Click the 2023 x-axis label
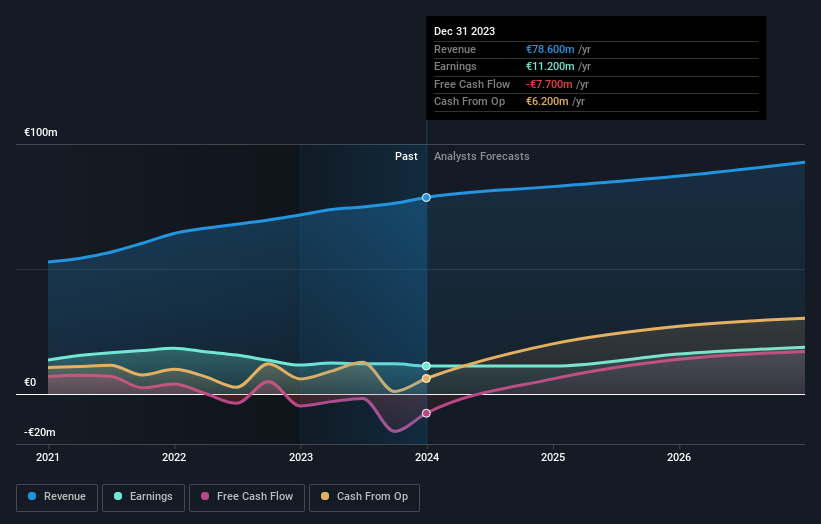Viewport: 821px width, 524px height. [301, 457]
